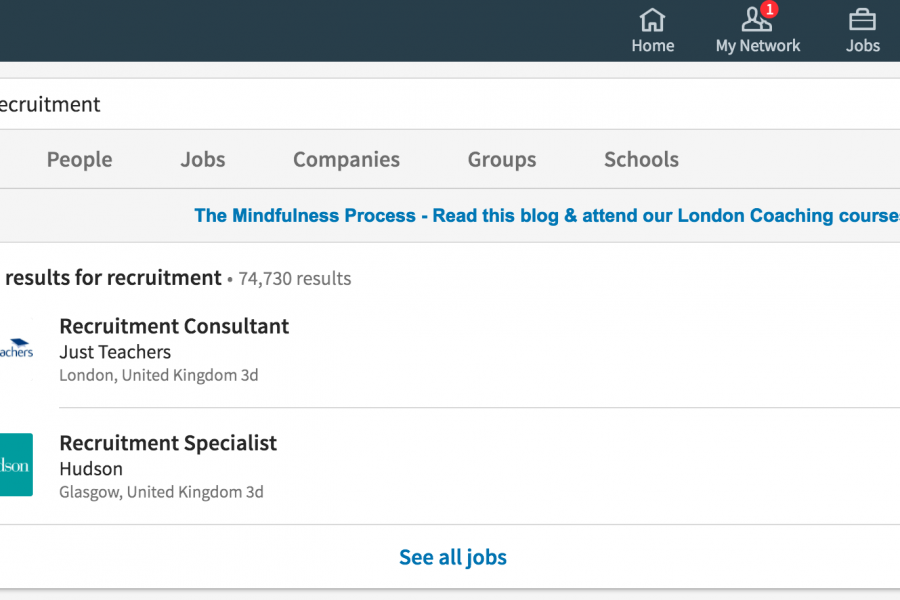
Task: Click the Home house icon
Action: [x=652, y=20]
